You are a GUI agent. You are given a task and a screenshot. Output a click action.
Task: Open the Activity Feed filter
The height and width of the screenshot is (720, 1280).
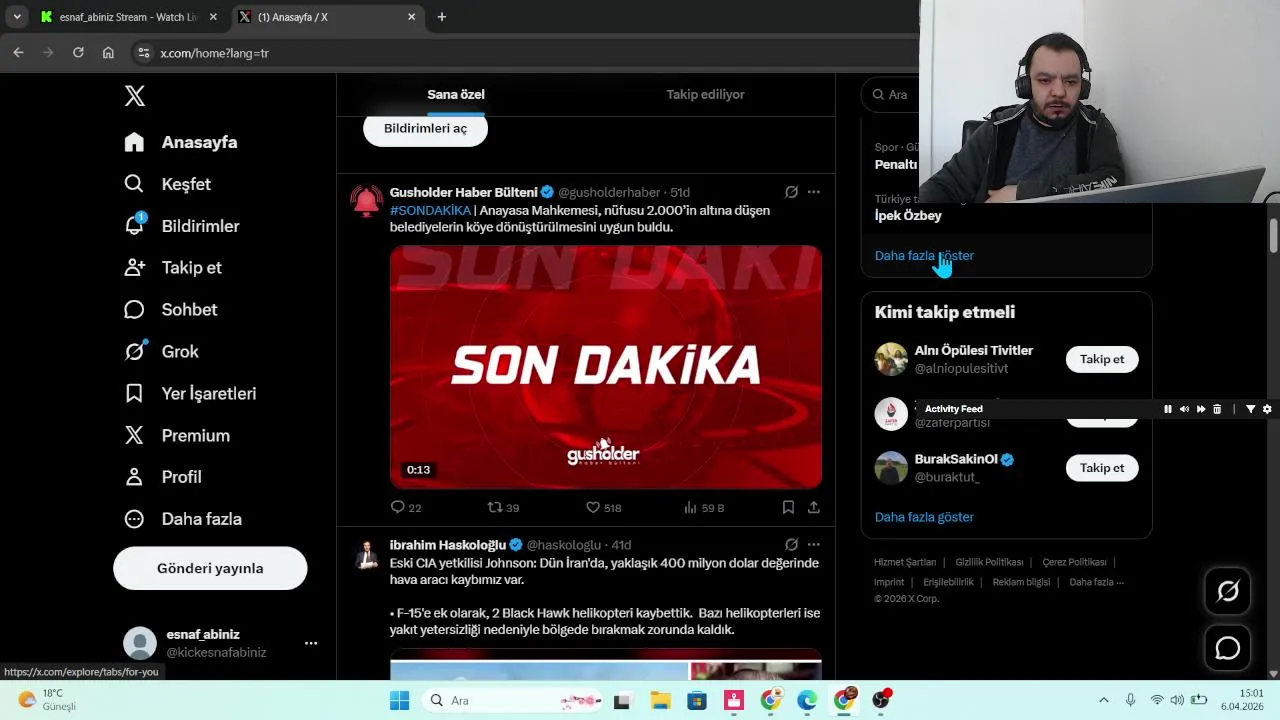coord(1250,409)
